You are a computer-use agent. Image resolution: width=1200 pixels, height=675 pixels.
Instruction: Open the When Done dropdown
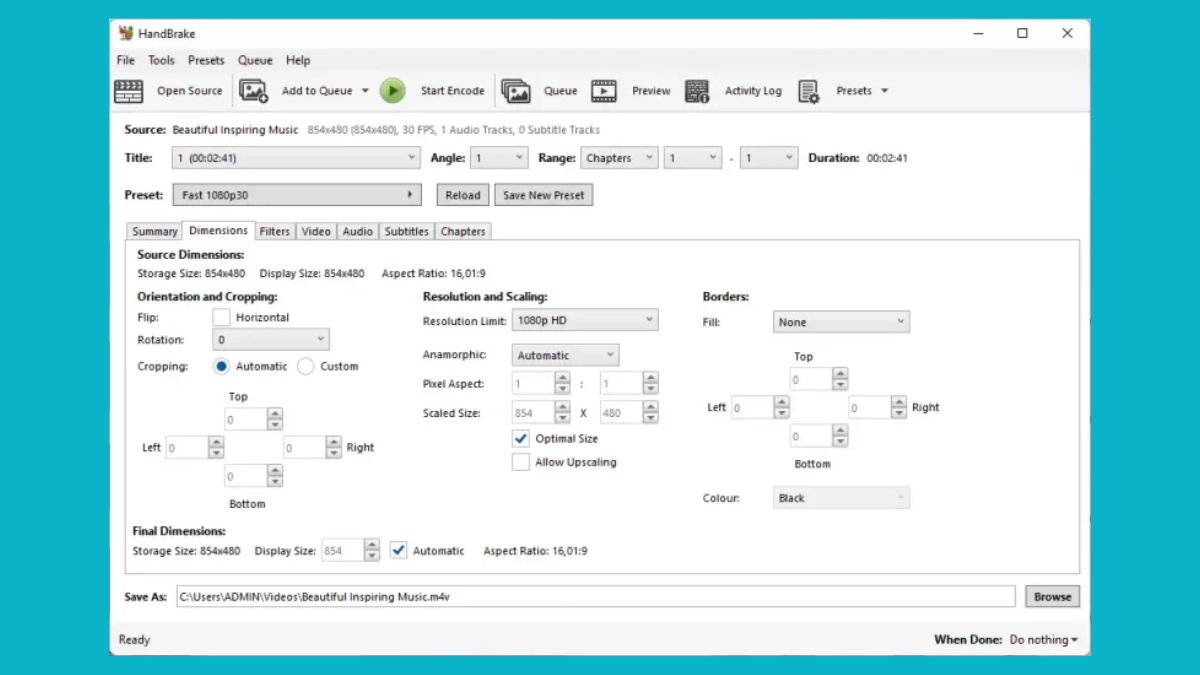[x=1044, y=640]
